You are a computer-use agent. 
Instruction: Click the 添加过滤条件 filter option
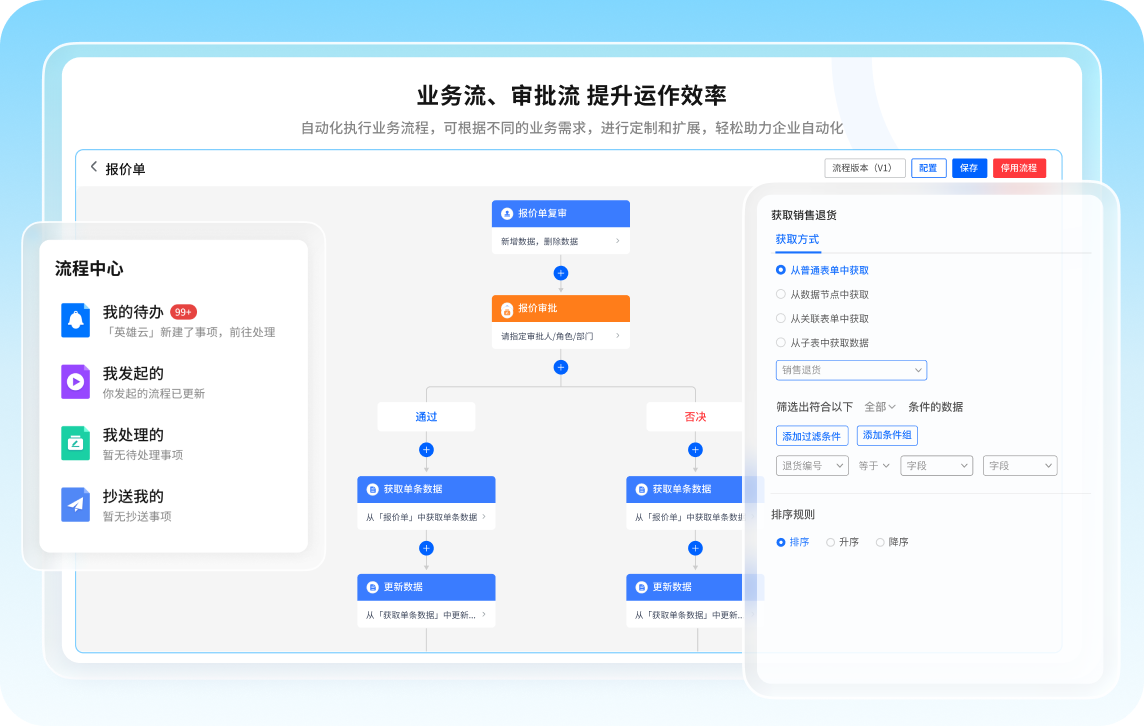[x=812, y=436]
